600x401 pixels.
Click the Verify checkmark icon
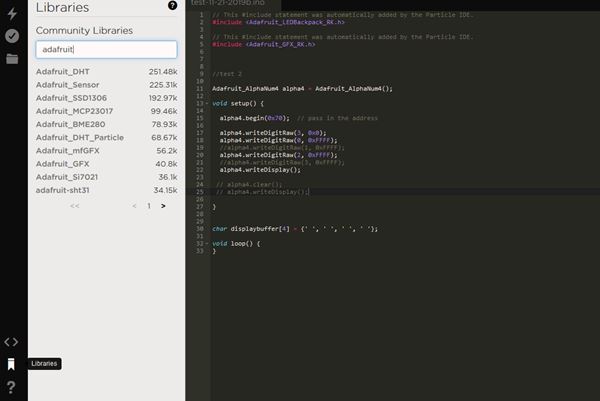(12, 36)
